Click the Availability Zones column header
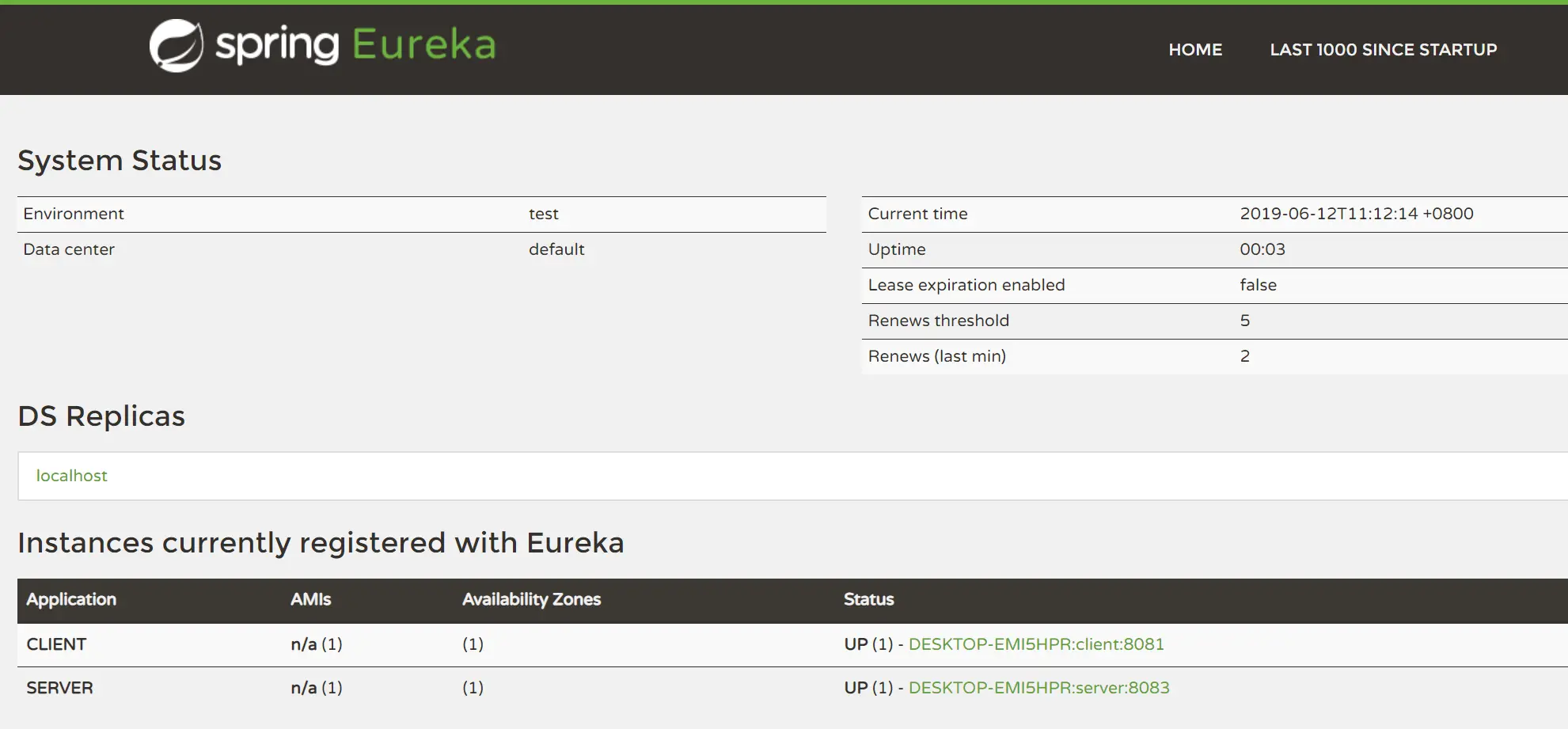 (x=531, y=600)
